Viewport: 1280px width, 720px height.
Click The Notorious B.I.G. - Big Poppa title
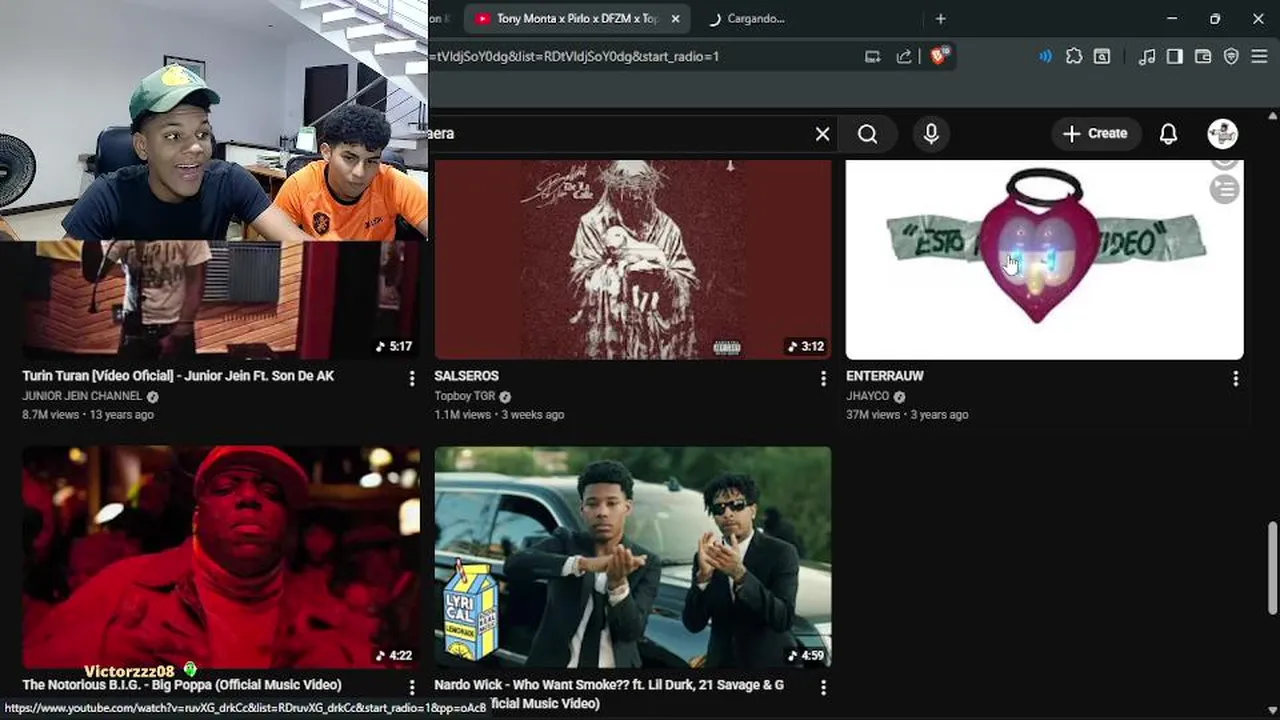[x=182, y=685]
